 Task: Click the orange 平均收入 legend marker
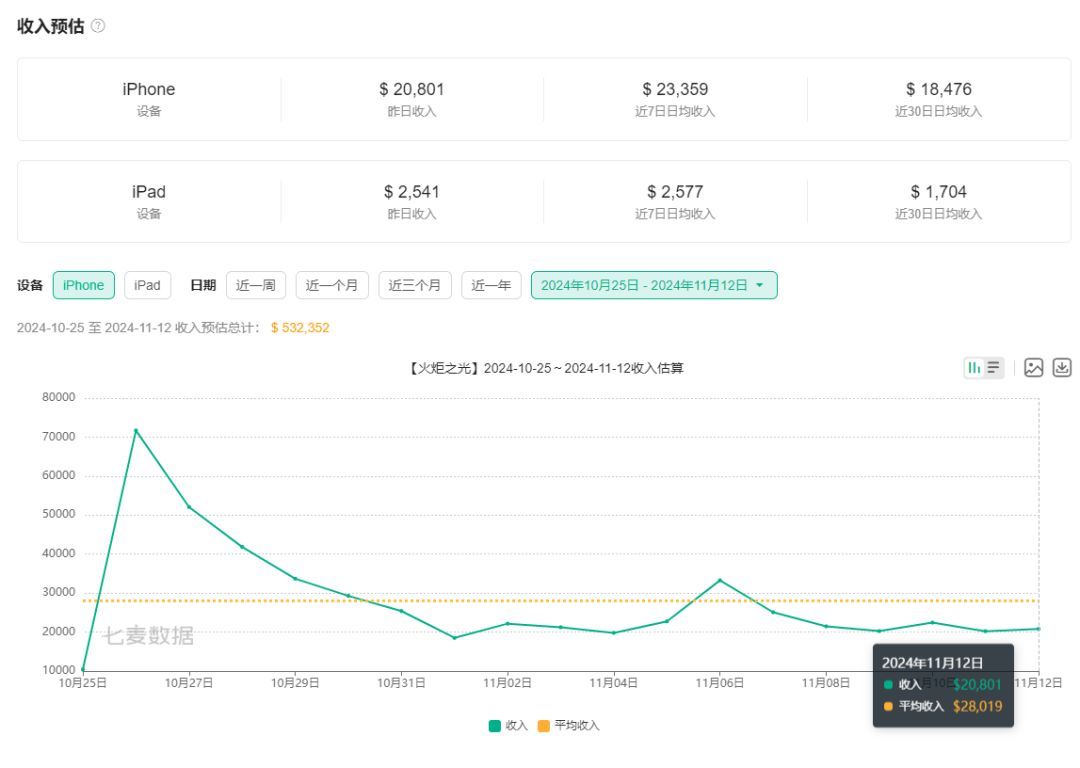pyautogui.click(x=544, y=726)
